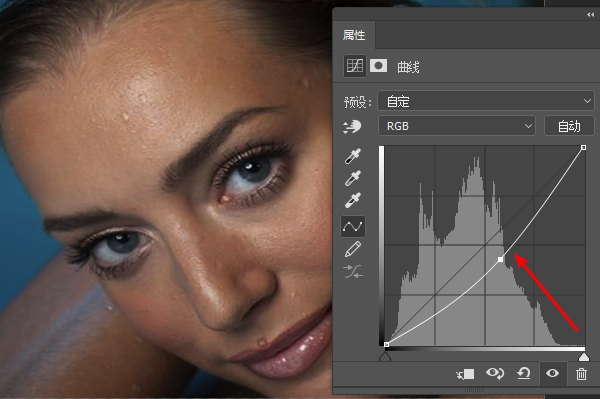This screenshot has height=399, width=600.
Task: View previous state eye icon
Action: pyautogui.click(x=495, y=373)
